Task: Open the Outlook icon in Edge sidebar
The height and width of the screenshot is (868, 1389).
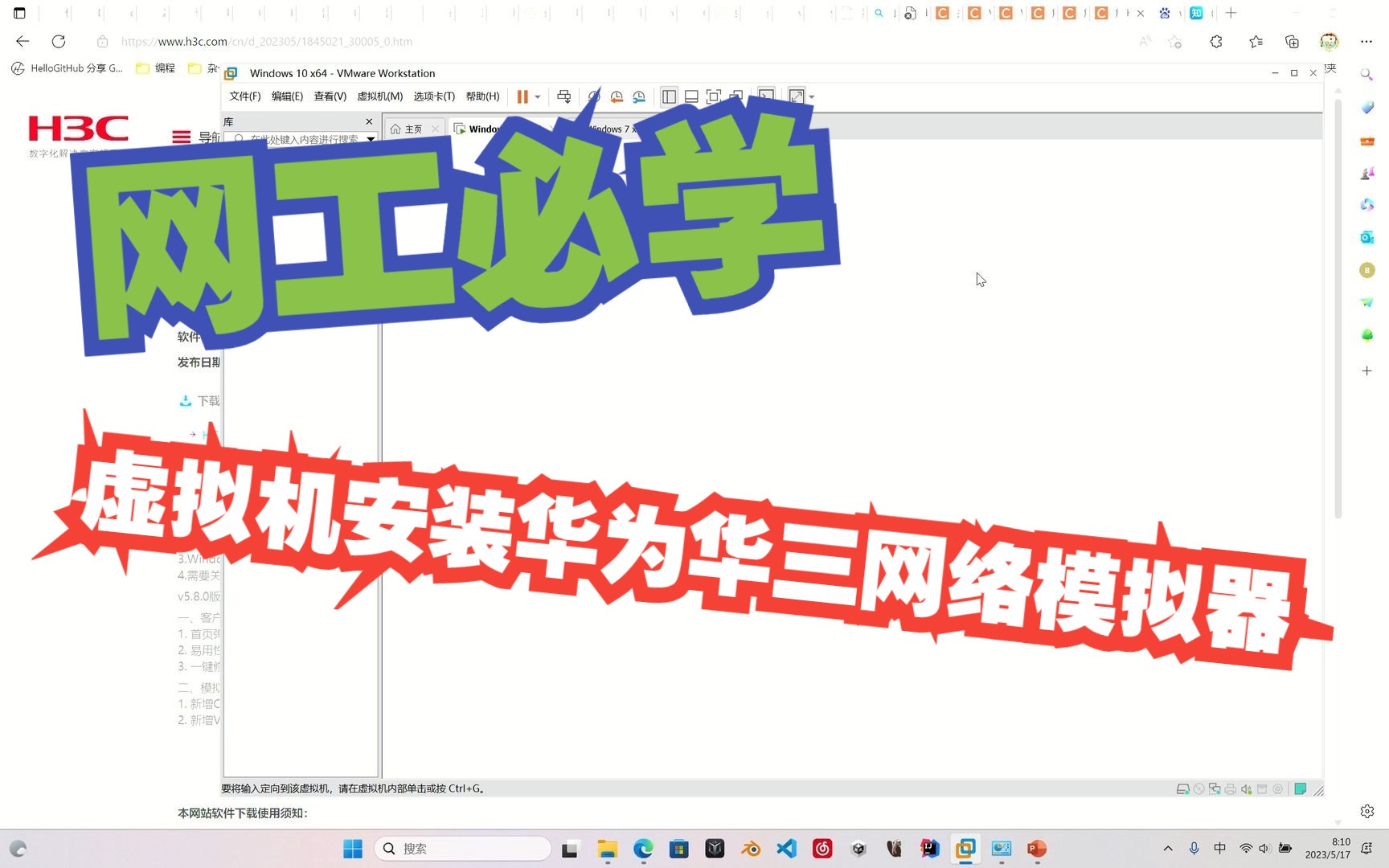Action: (x=1366, y=238)
